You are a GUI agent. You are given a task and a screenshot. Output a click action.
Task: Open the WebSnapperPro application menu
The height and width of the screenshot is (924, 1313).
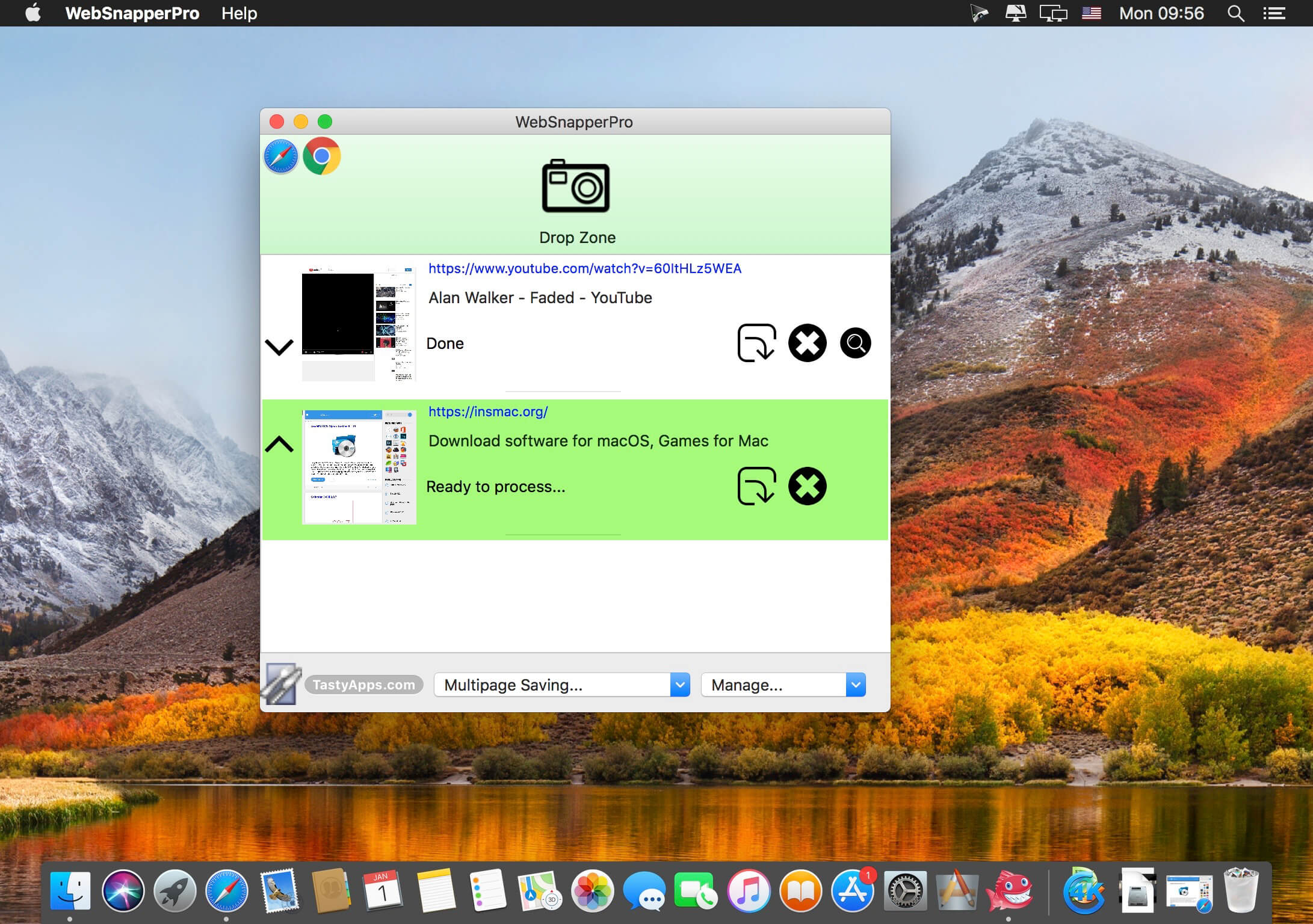pyautogui.click(x=132, y=13)
